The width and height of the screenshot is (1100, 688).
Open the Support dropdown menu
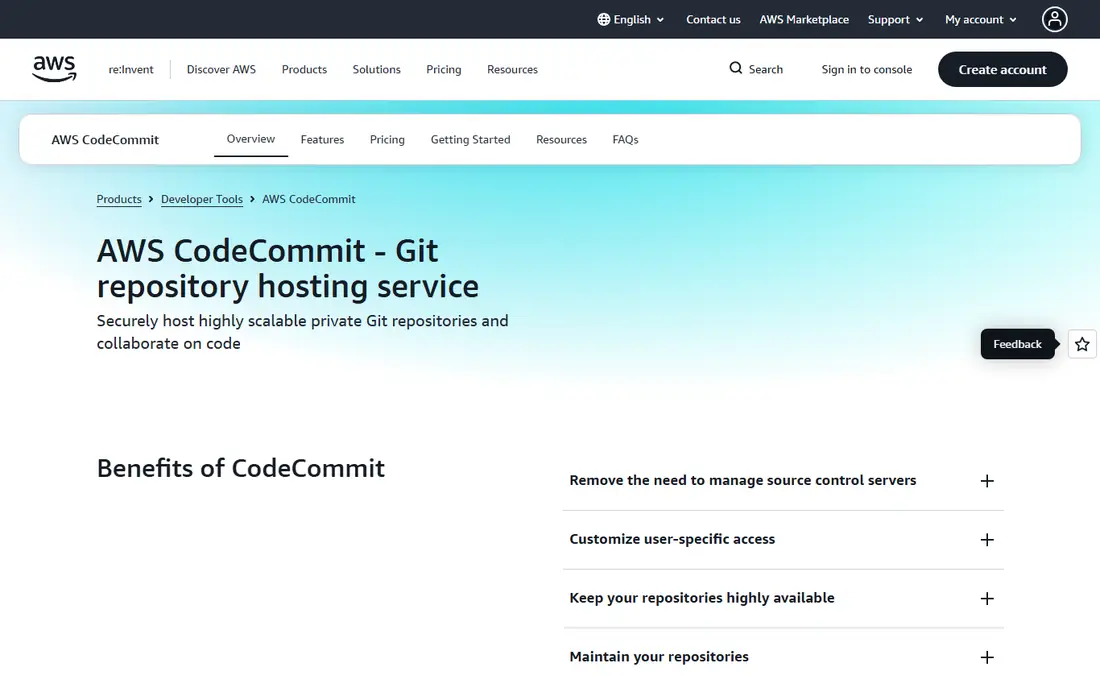[895, 20]
